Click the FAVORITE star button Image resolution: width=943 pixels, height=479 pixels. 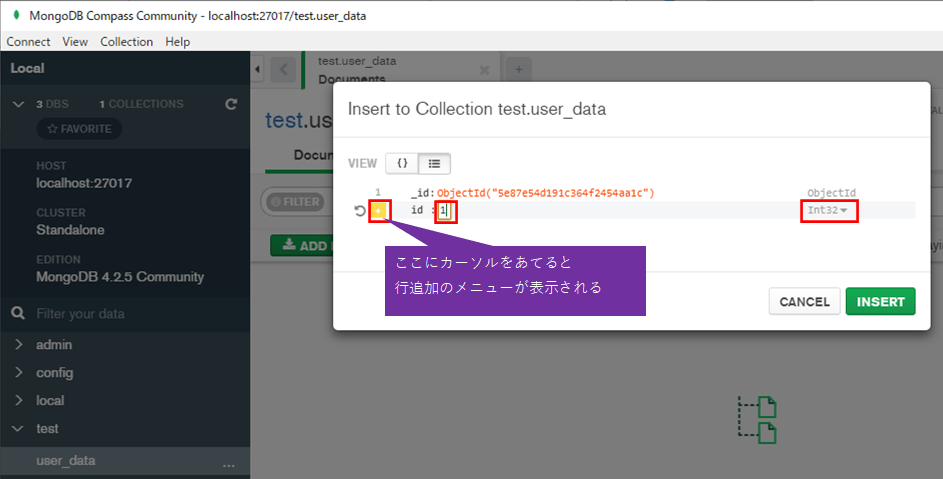click(x=79, y=129)
